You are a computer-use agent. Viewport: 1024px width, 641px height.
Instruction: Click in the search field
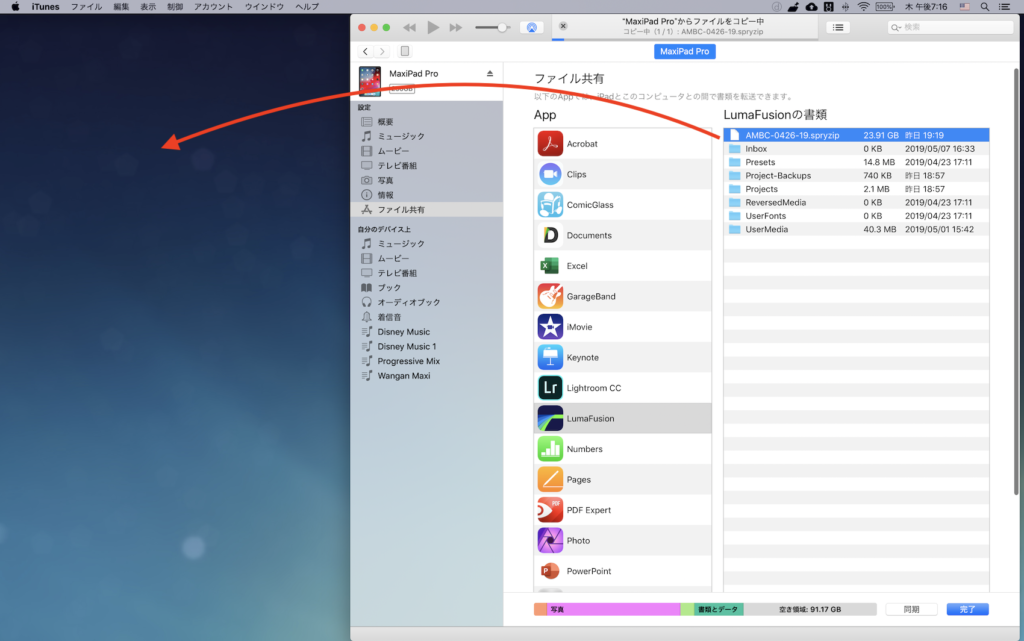tap(950, 27)
